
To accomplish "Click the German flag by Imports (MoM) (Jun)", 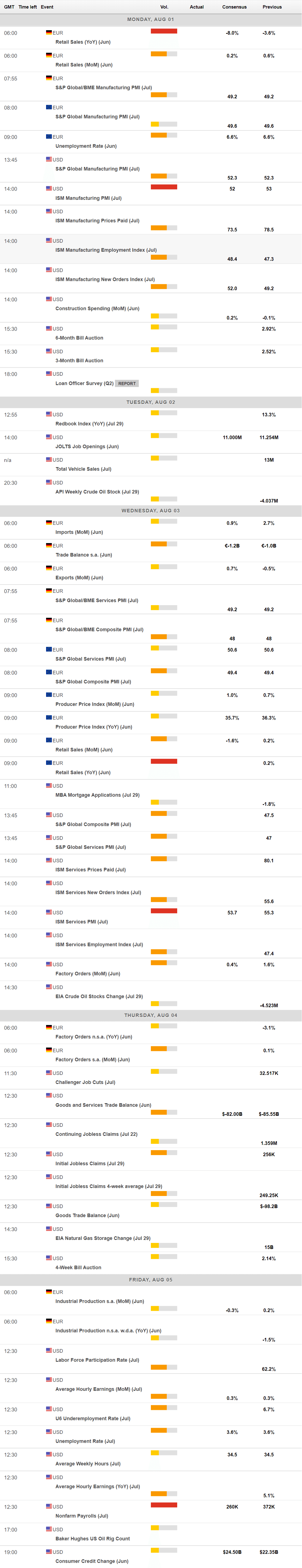I will 49,522.
